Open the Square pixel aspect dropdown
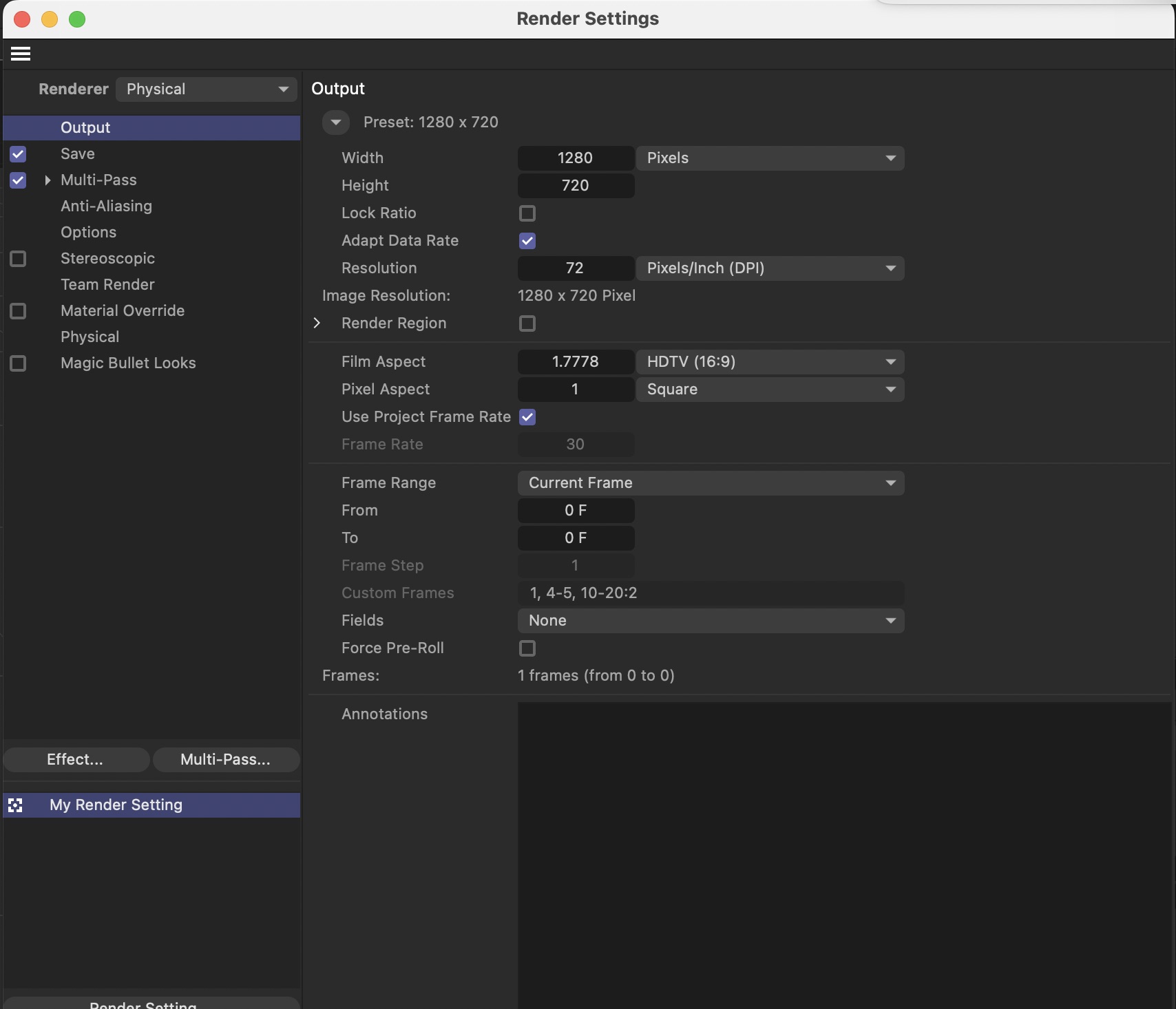This screenshot has height=1009, width=1176. coord(770,390)
